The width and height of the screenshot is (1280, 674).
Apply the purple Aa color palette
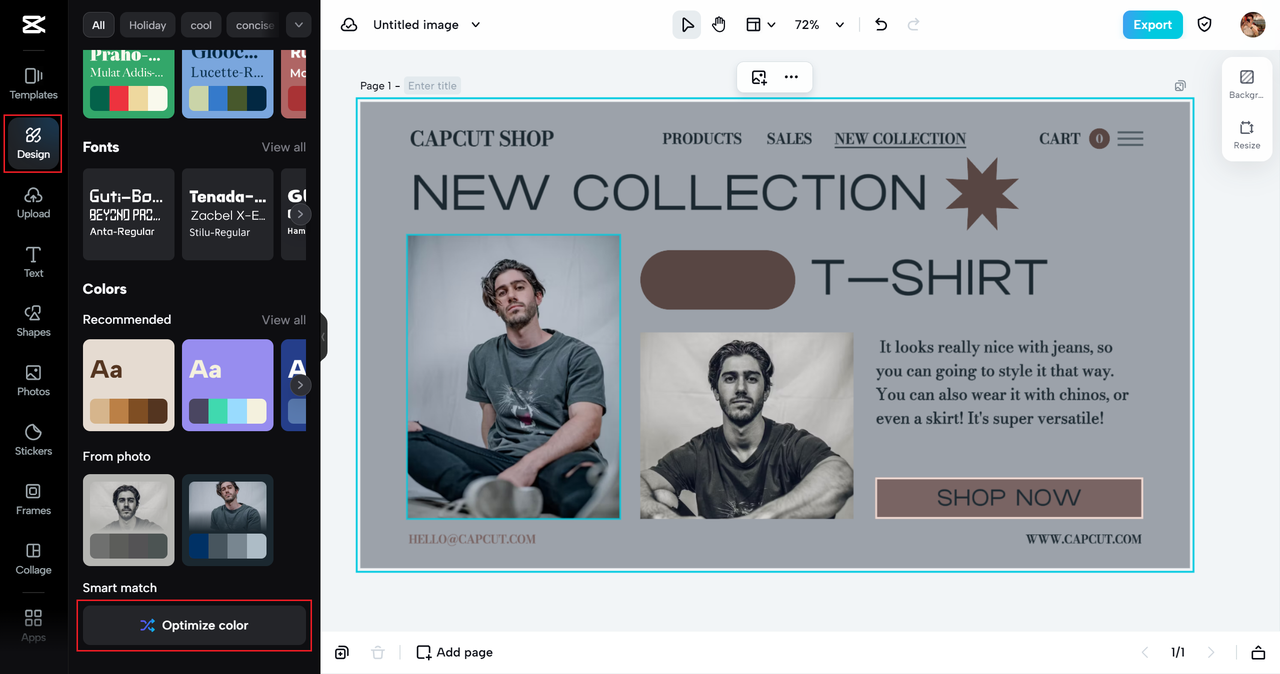coord(227,385)
